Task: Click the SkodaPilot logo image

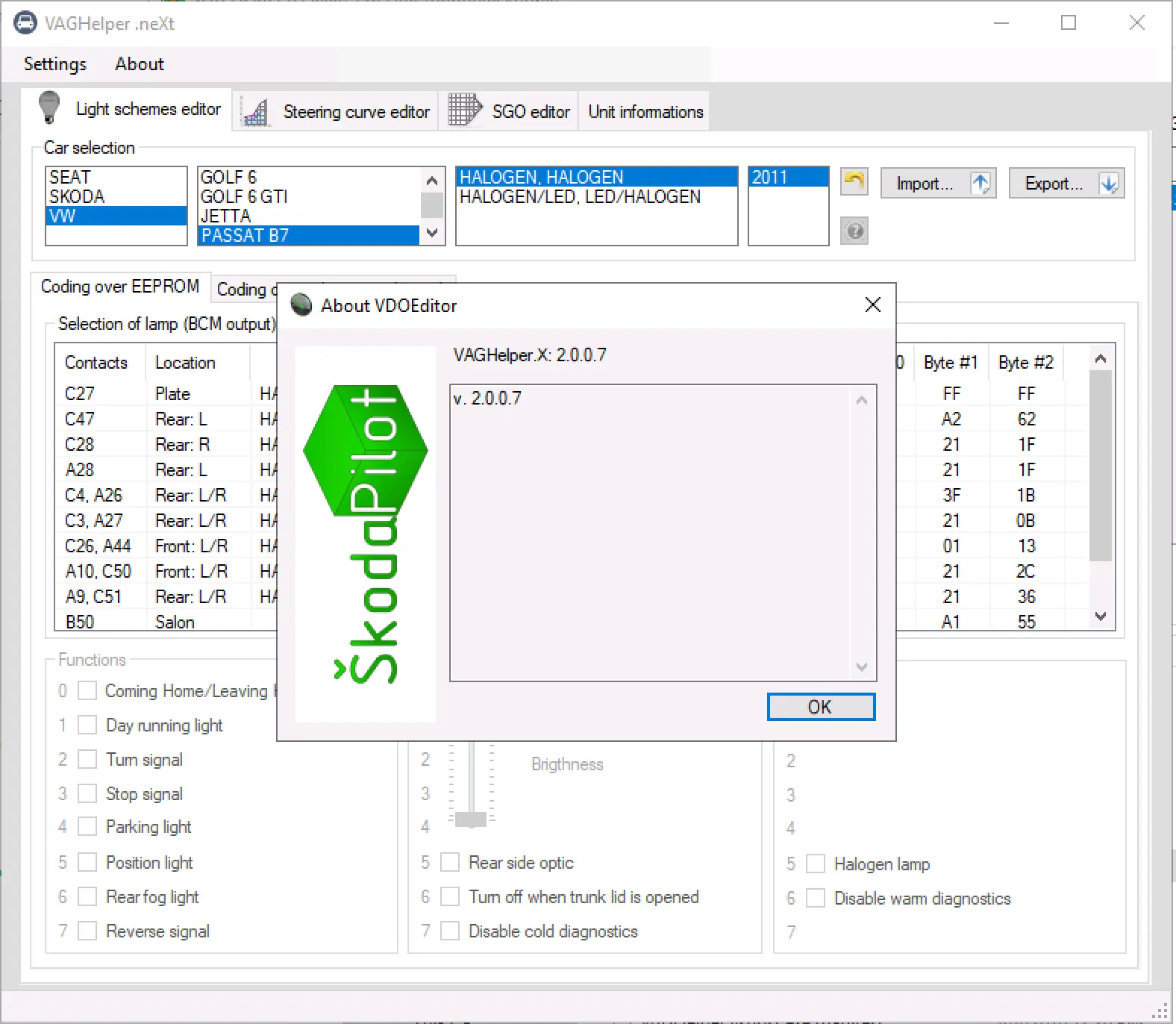Action: 366,534
